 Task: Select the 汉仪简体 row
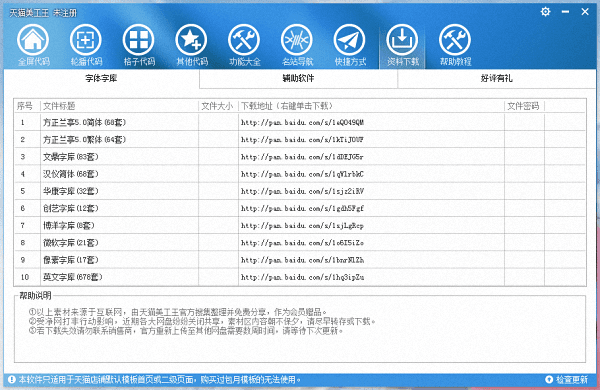(x=300, y=174)
